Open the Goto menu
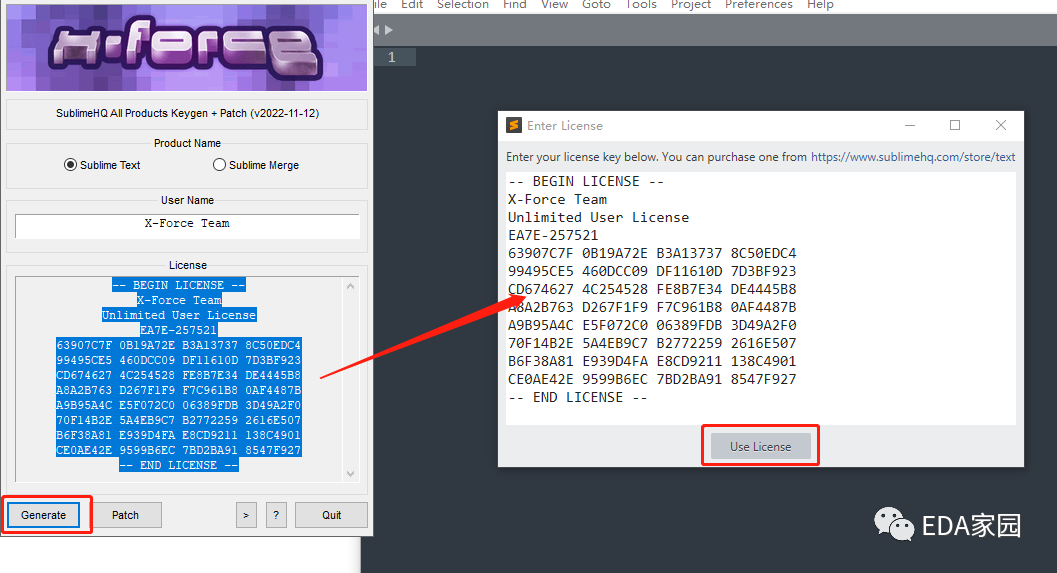 [596, 5]
